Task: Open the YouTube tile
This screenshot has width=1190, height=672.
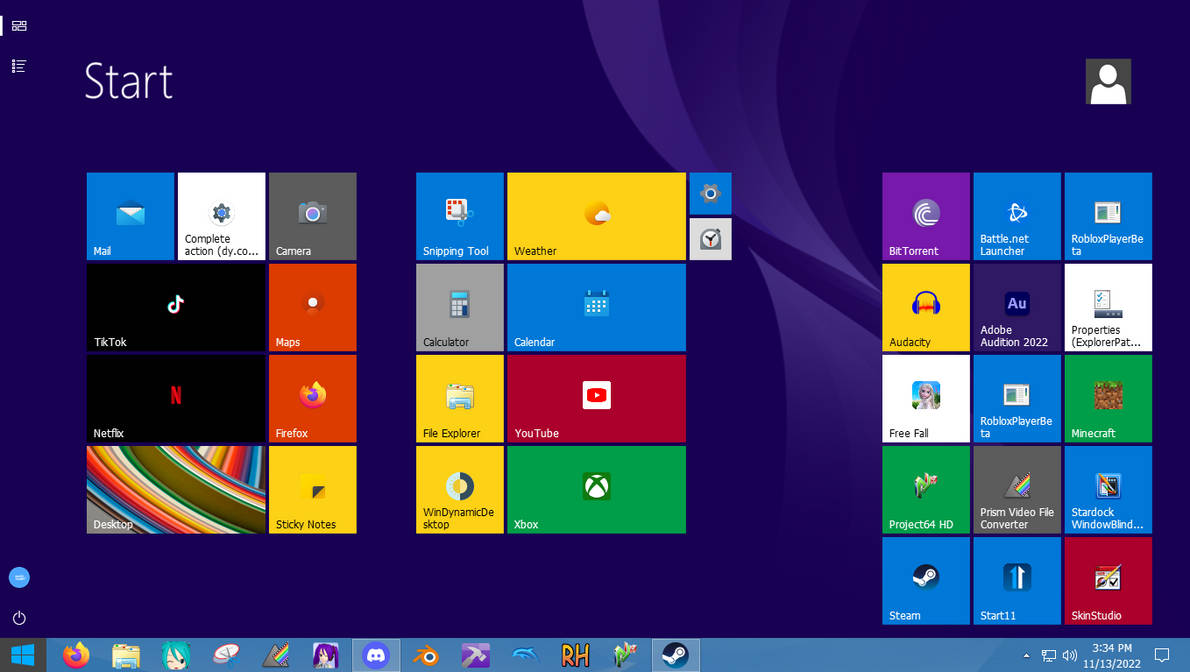Action: (597, 399)
